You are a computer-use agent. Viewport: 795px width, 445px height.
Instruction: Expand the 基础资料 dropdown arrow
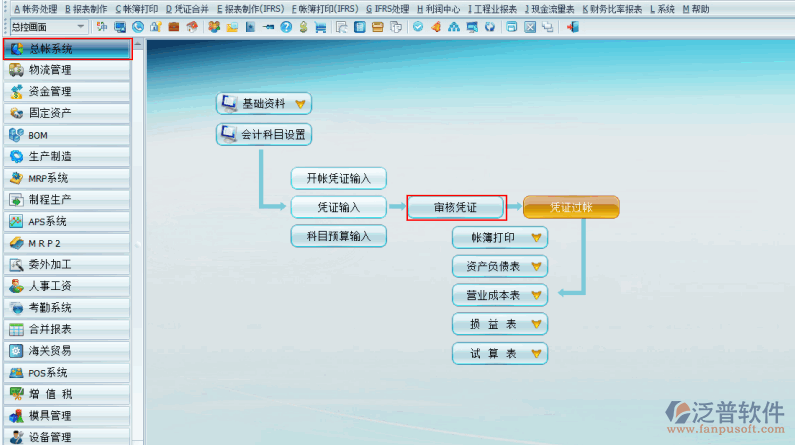coord(299,103)
